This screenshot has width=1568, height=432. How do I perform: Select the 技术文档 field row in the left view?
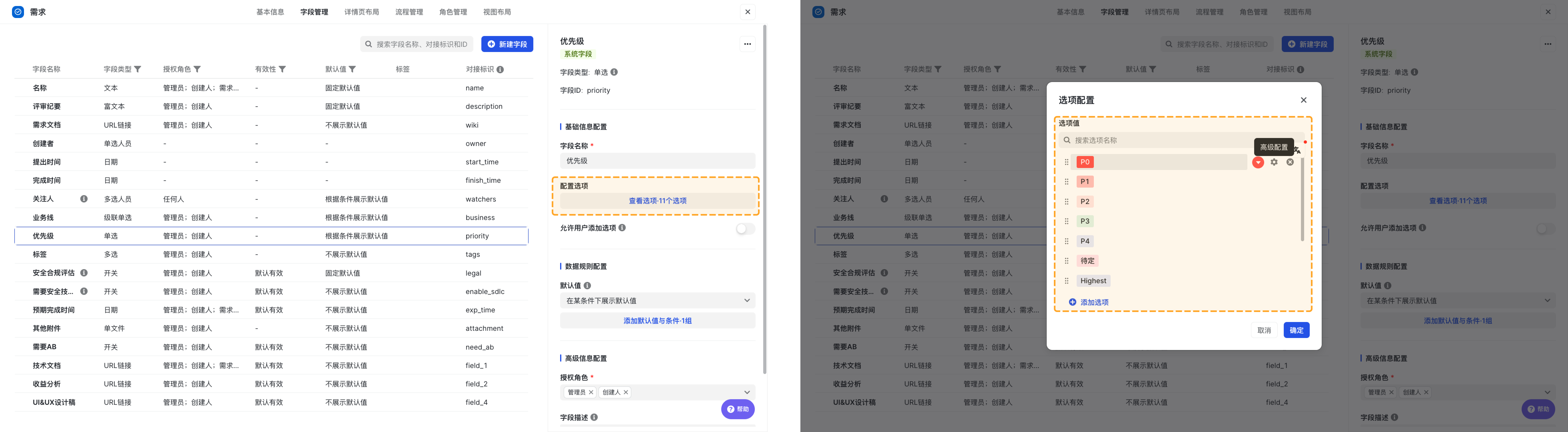point(271,366)
